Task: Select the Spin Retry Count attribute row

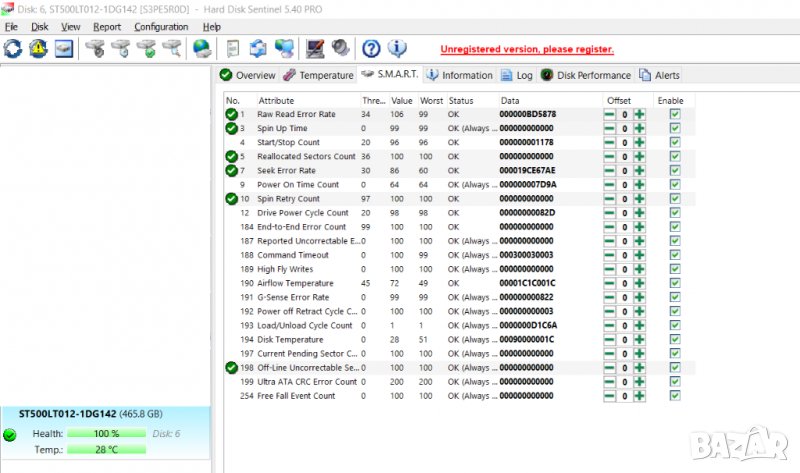Action: point(288,199)
